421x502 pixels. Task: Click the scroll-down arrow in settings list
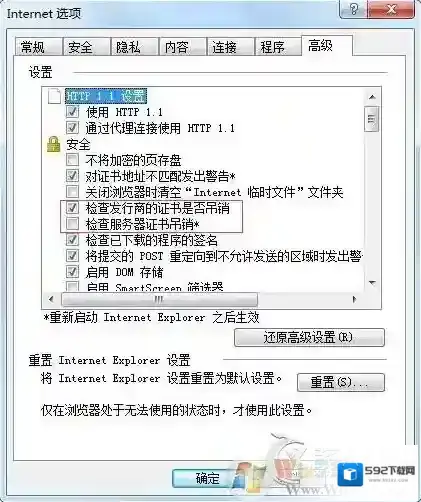click(x=372, y=283)
